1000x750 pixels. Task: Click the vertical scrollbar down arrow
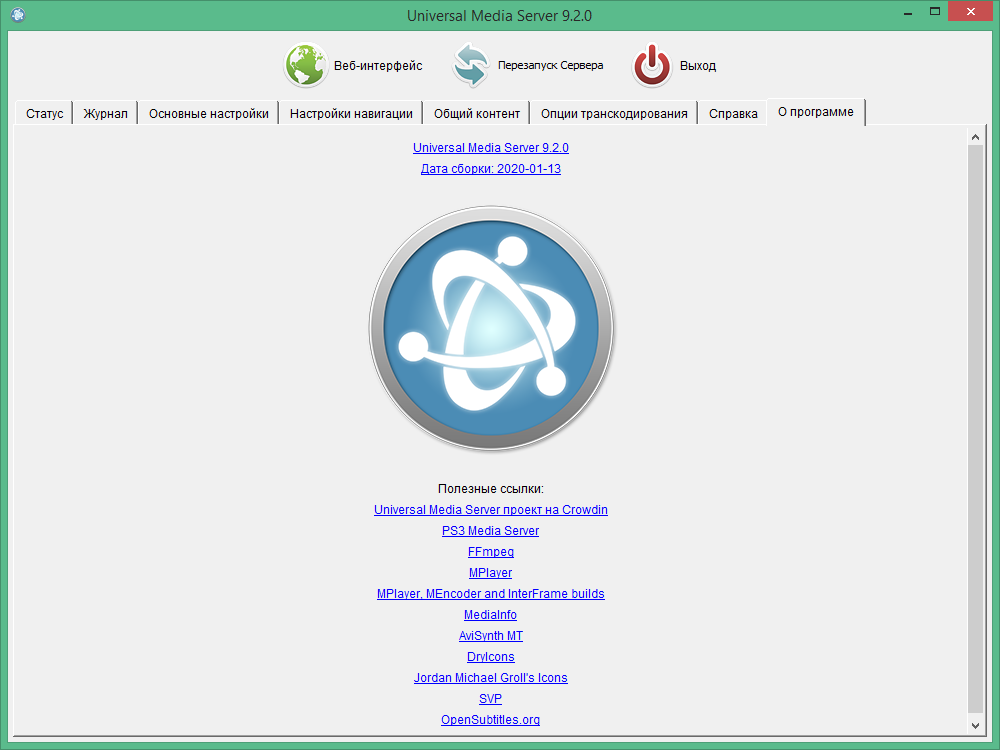point(974,727)
